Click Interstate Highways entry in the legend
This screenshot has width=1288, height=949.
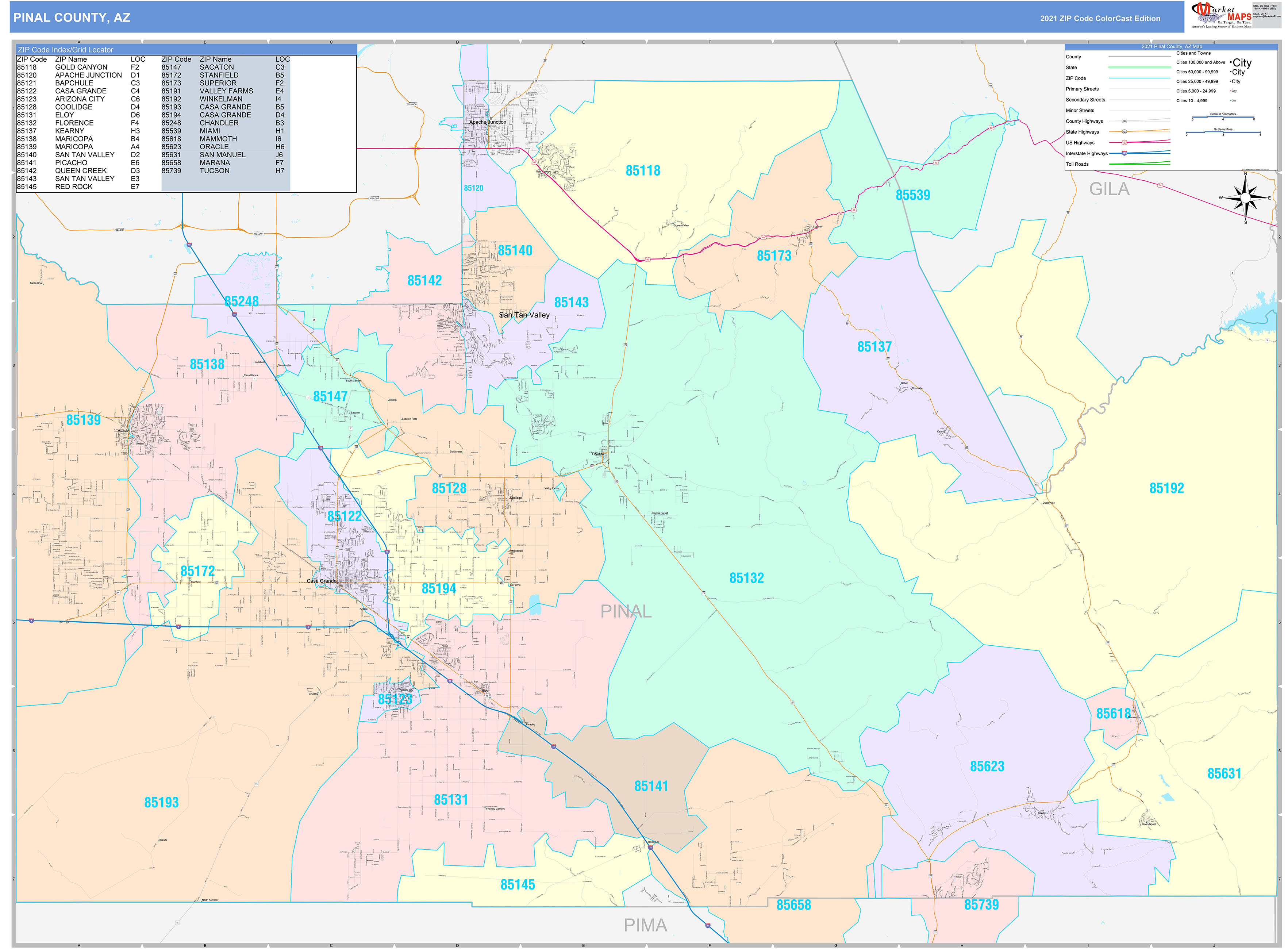point(1087,153)
